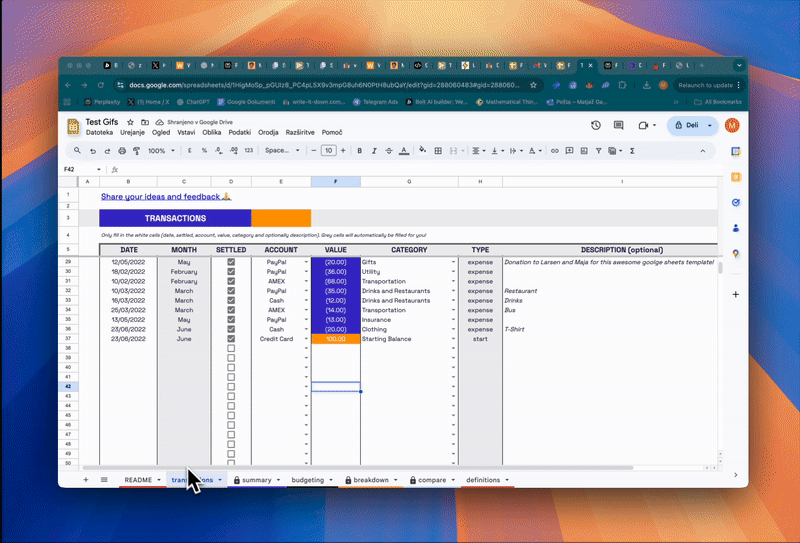Click the font size input field

pyautogui.click(x=328, y=151)
